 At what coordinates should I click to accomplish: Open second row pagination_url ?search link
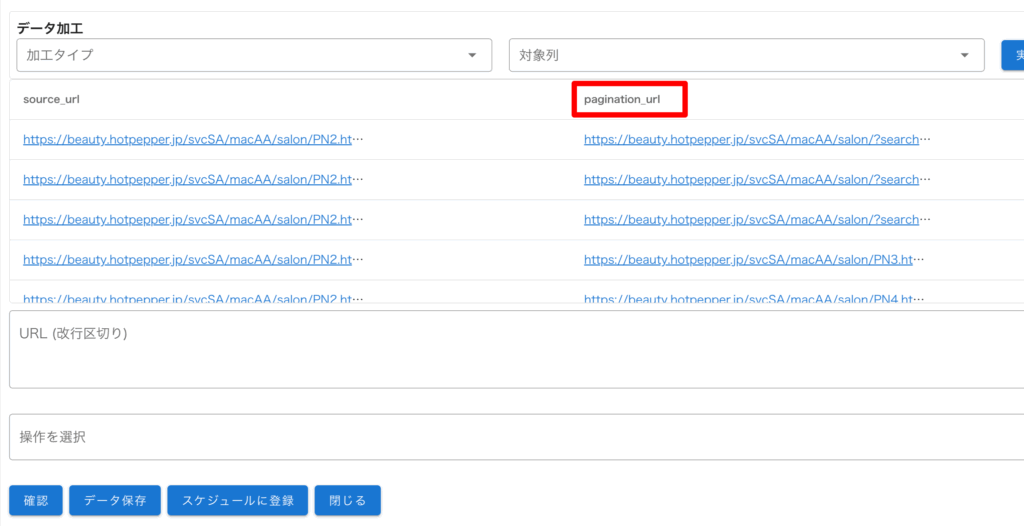pyautogui.click(x=756, y=179)
